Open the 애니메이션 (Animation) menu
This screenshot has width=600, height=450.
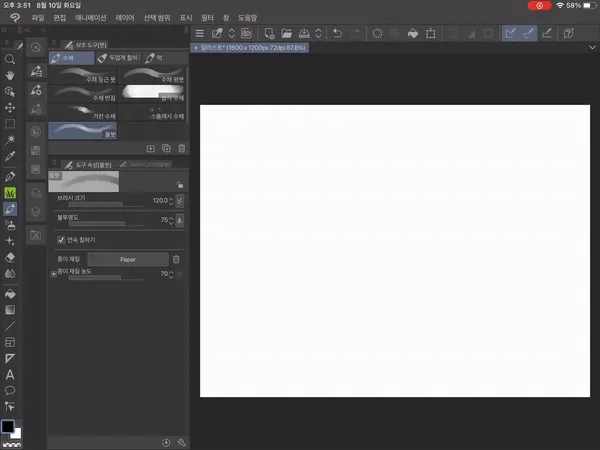tap(91, 18)
